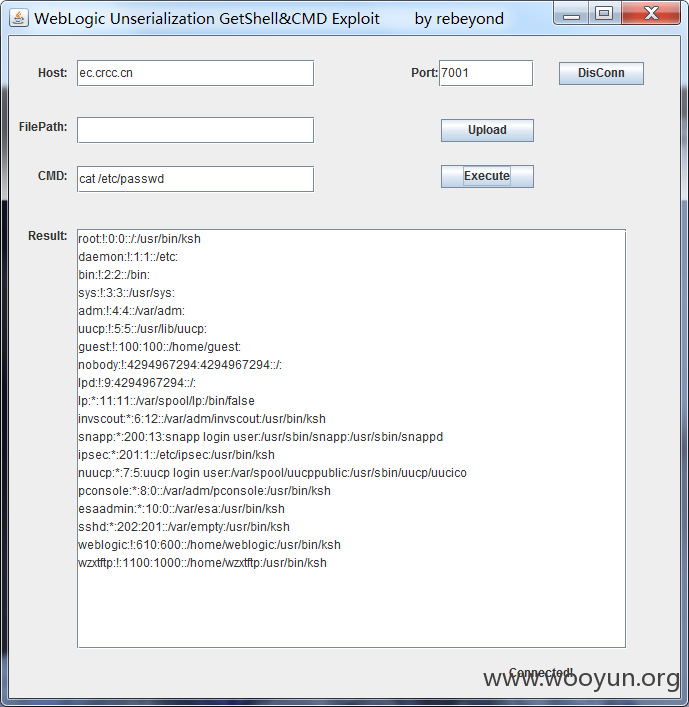This screenshot has width=689, height=707.
Task: Minimize the exploit window
Action: [571, 14]
